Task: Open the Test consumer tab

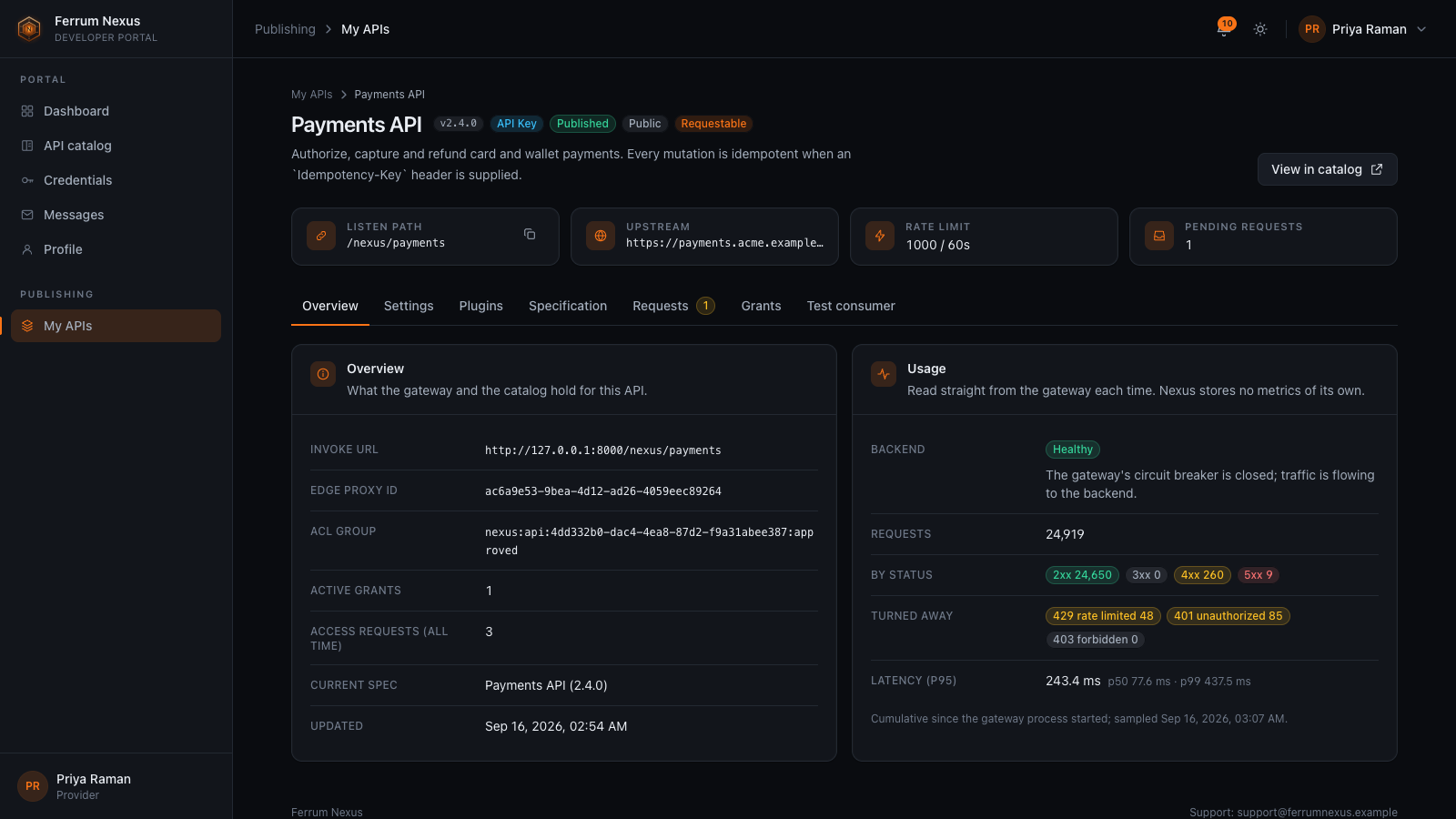Action: (851, 306)
